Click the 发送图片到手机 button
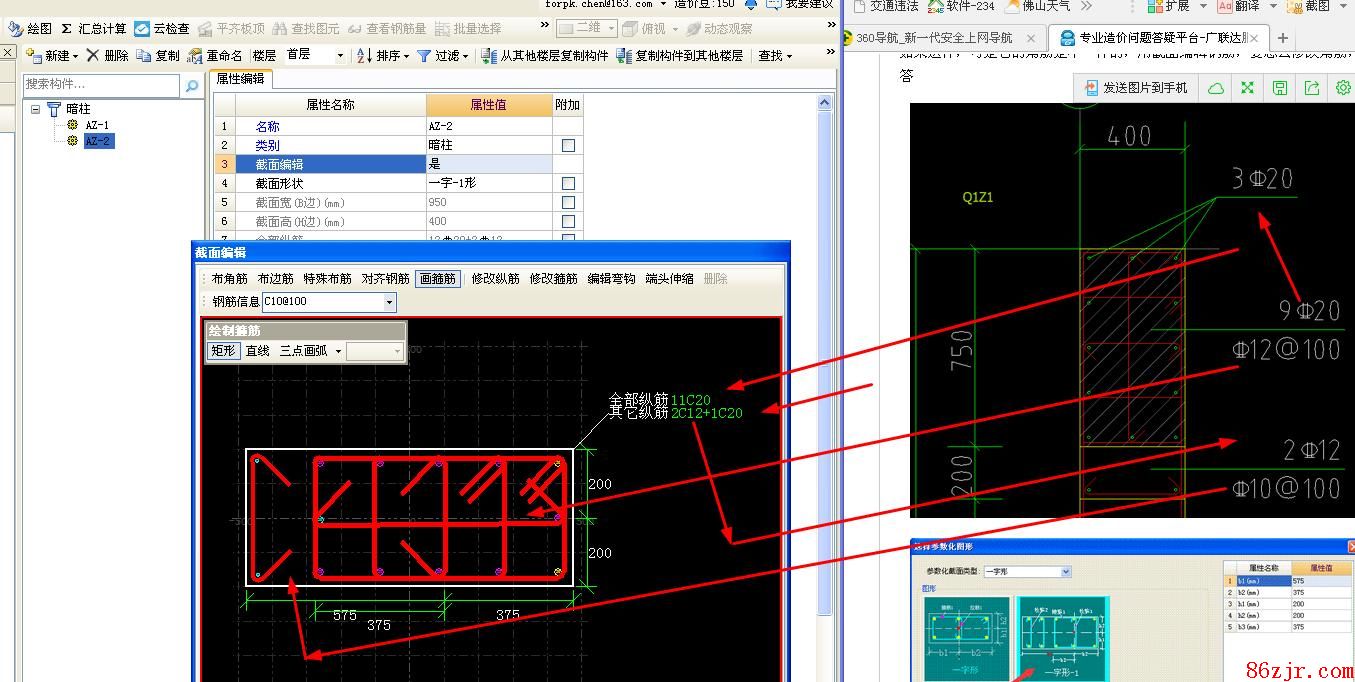This screenshot has width=1355, height=682. point(1135,88)
